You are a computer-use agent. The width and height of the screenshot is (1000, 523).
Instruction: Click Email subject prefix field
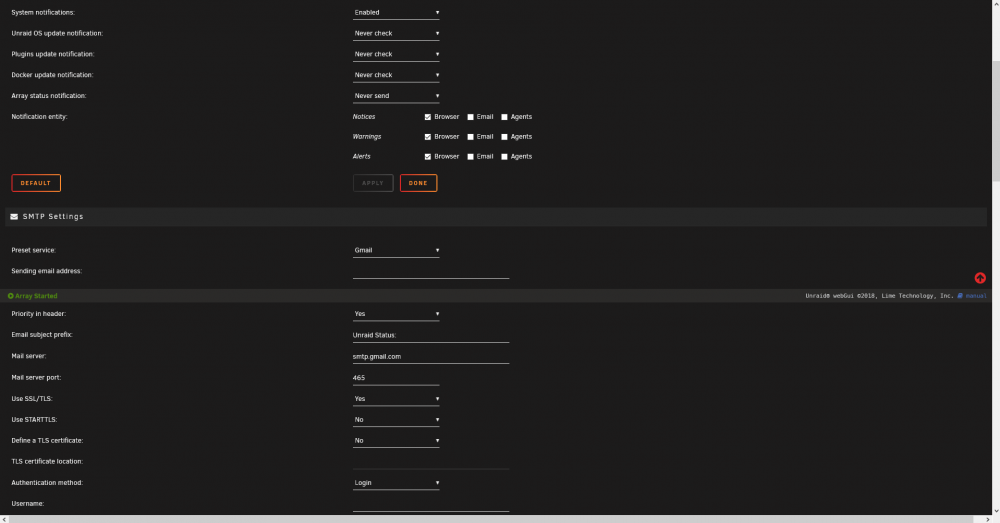coord(430,335)
